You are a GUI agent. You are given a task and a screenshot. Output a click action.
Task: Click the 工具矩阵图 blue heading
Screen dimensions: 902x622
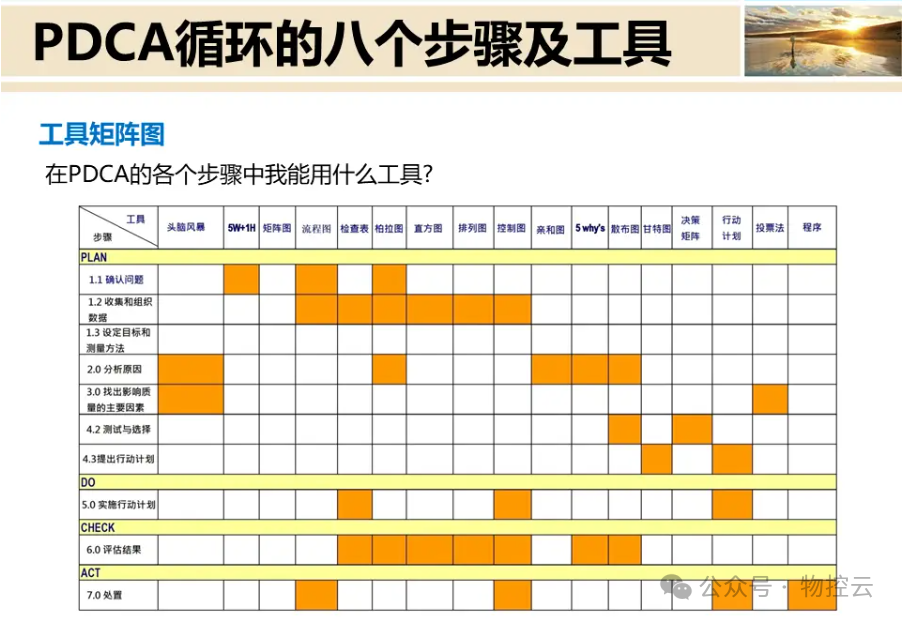pos(101,134)
